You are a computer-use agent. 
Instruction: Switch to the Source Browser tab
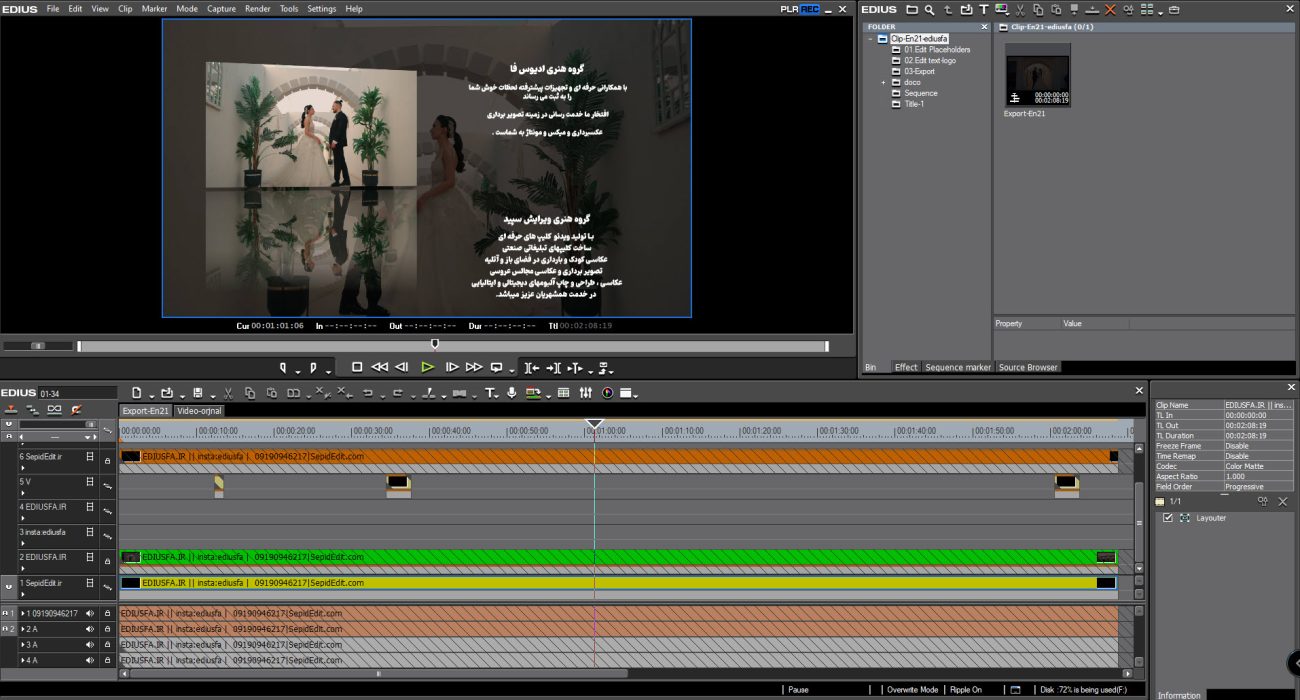pyautogui.click(x=1028, y=367)
